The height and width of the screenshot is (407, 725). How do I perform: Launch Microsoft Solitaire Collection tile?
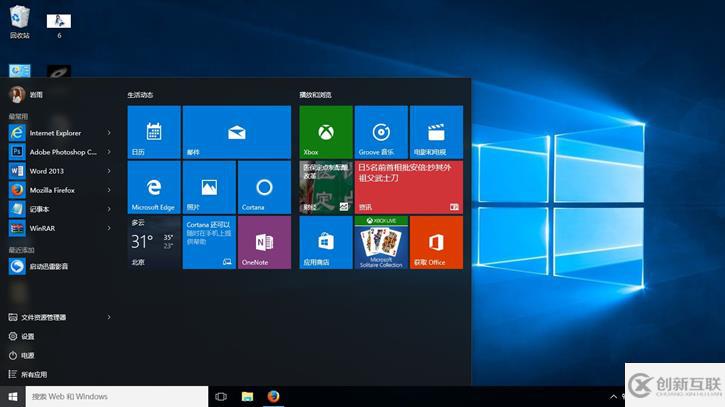tap(381, 242)
